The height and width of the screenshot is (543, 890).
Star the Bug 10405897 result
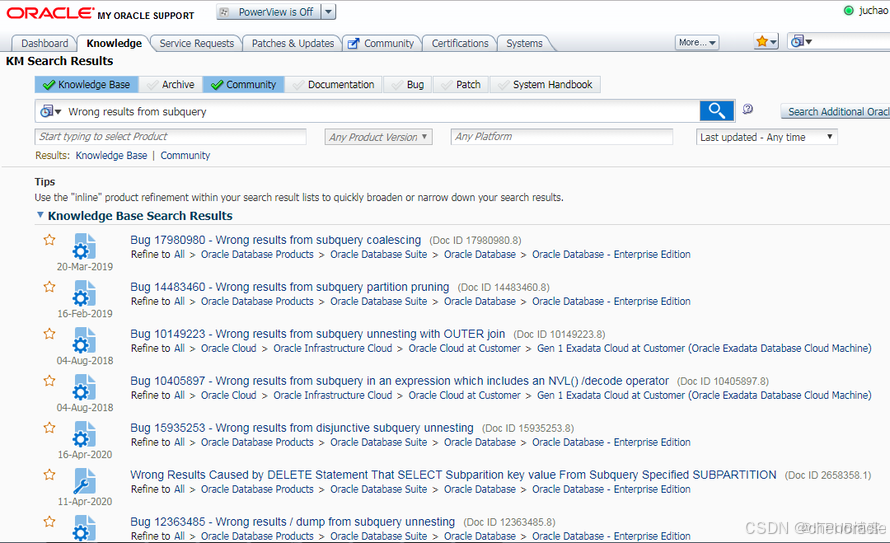[49, 381]
